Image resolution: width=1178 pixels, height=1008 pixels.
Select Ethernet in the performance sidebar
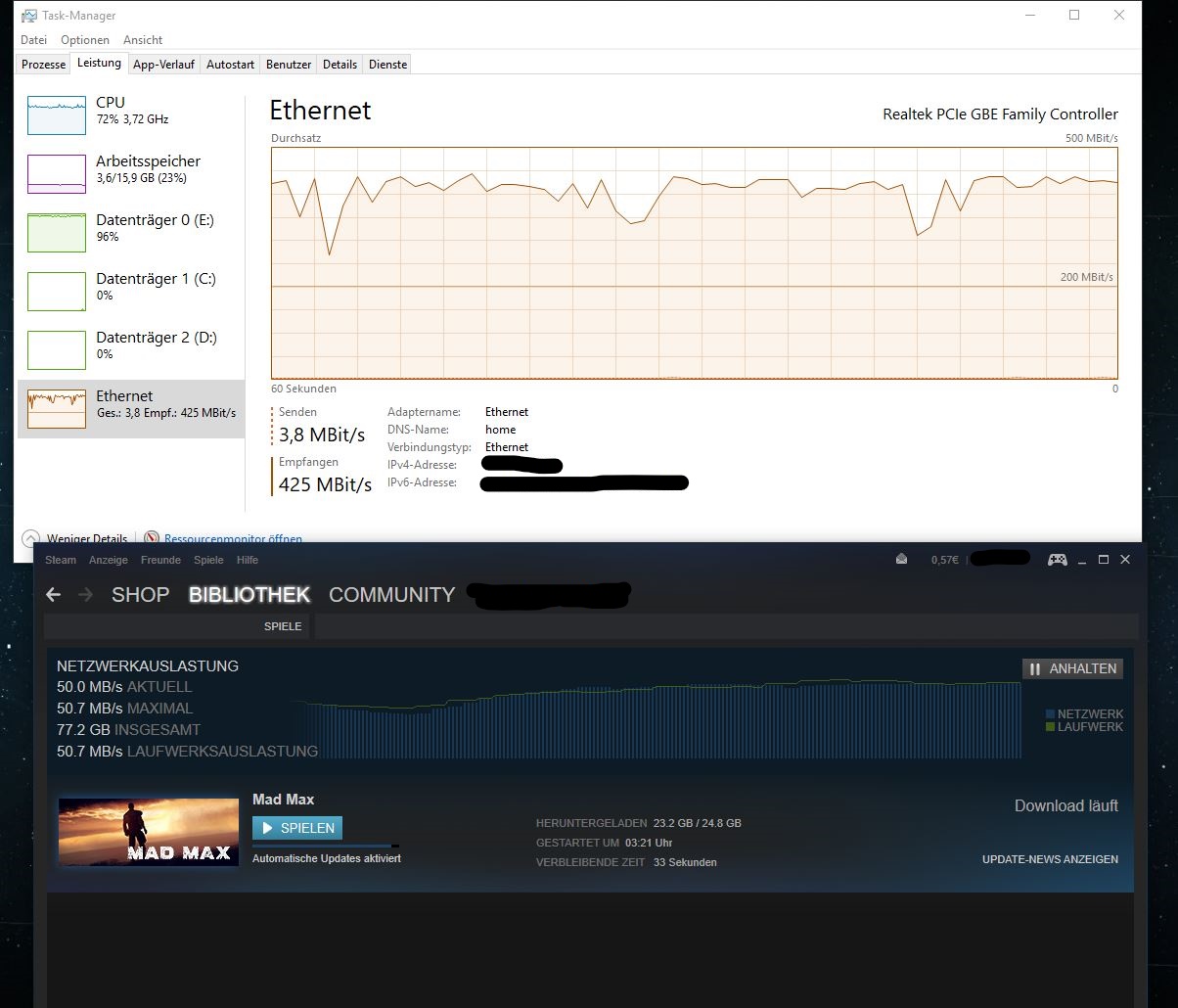tap(131, 409)
